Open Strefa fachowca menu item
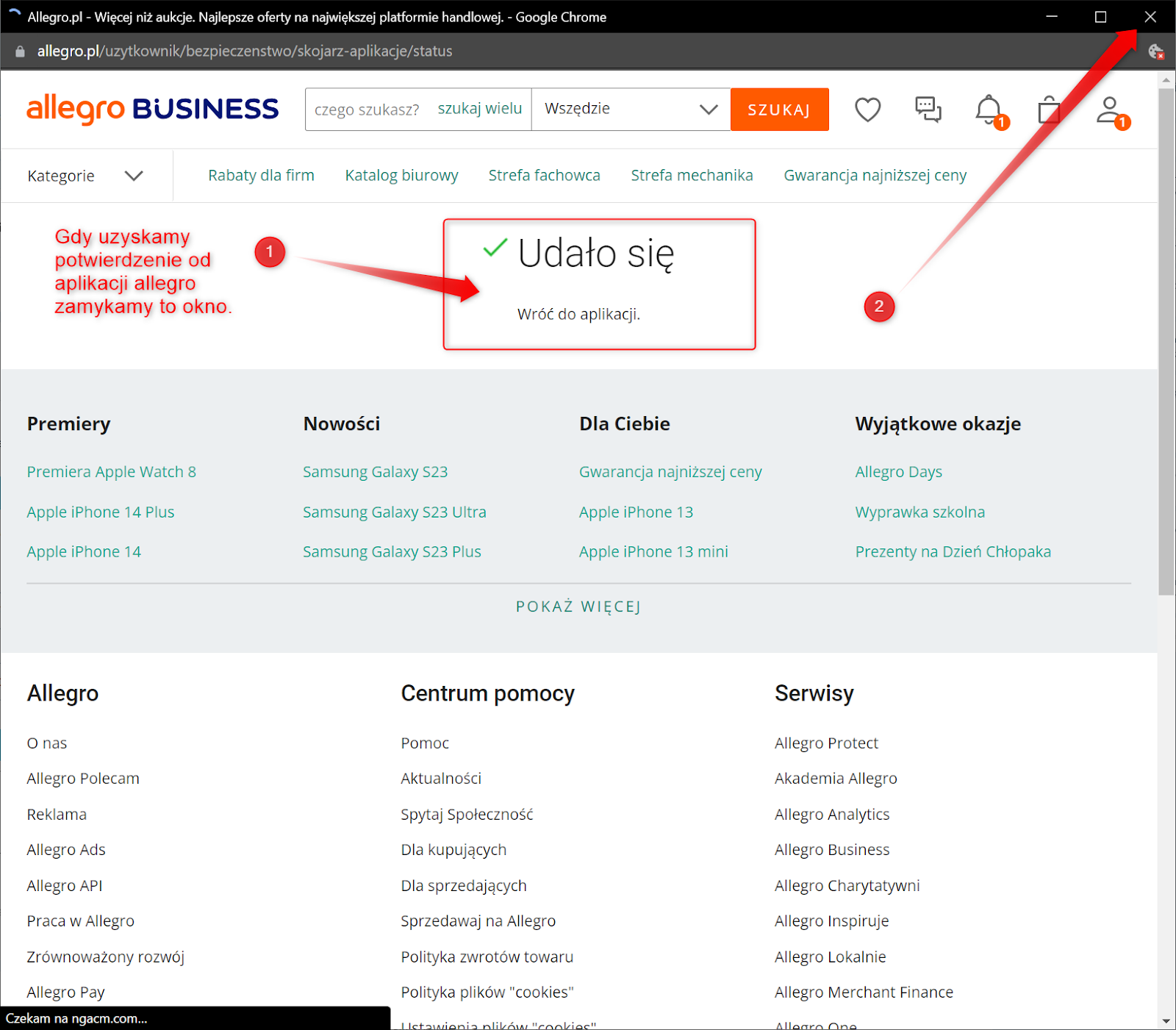 click(544, 175)
